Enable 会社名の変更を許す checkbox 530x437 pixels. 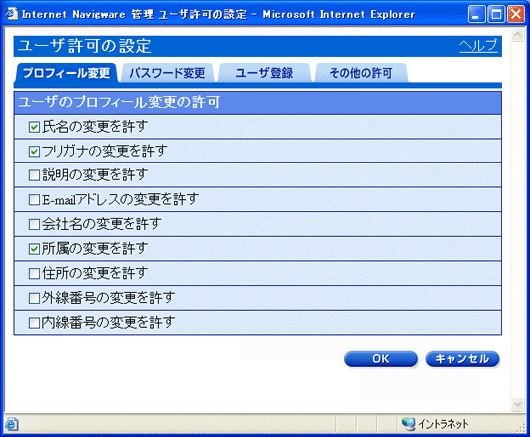click(34, 224)
